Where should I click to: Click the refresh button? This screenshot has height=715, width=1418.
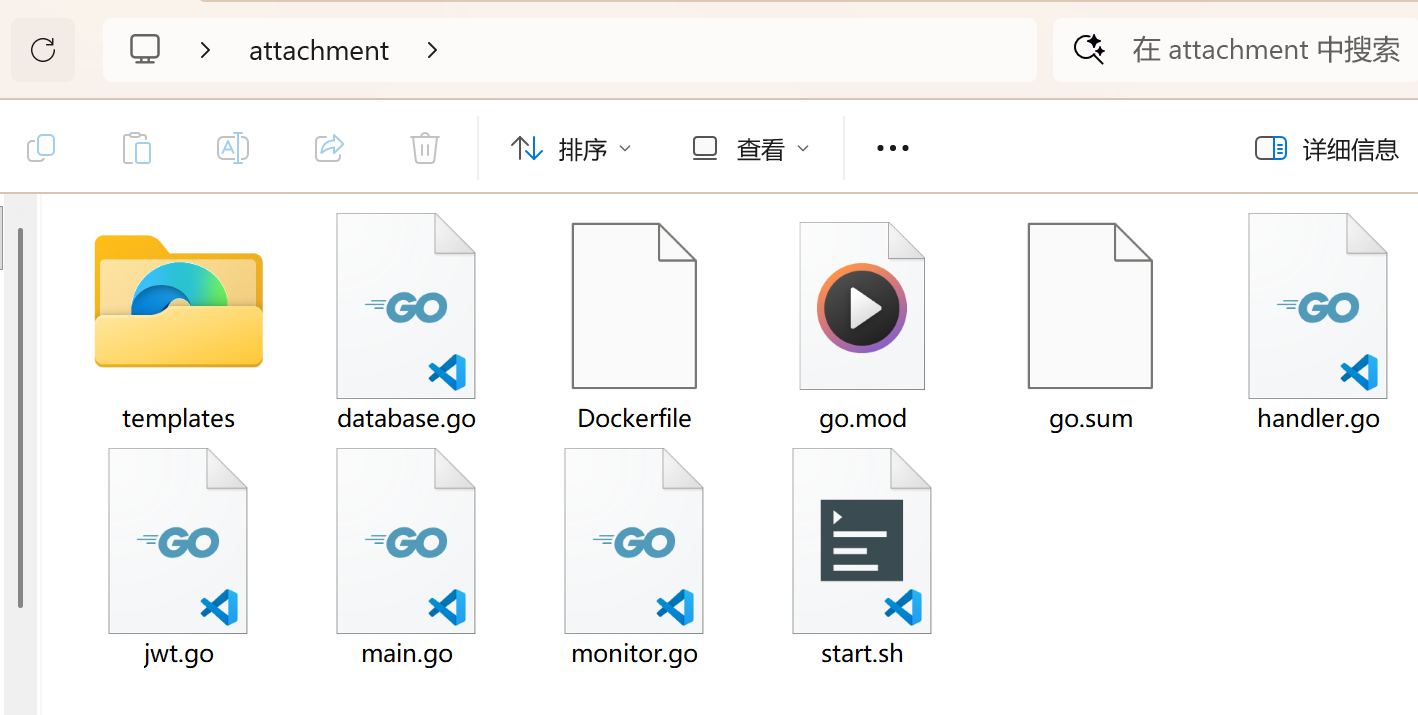[43, 50]
